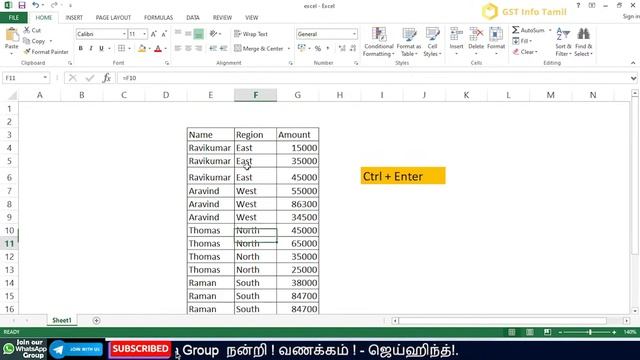Switch to INSERT tab
The width and height of the screenshot is (640, 360).
(74, 18)
